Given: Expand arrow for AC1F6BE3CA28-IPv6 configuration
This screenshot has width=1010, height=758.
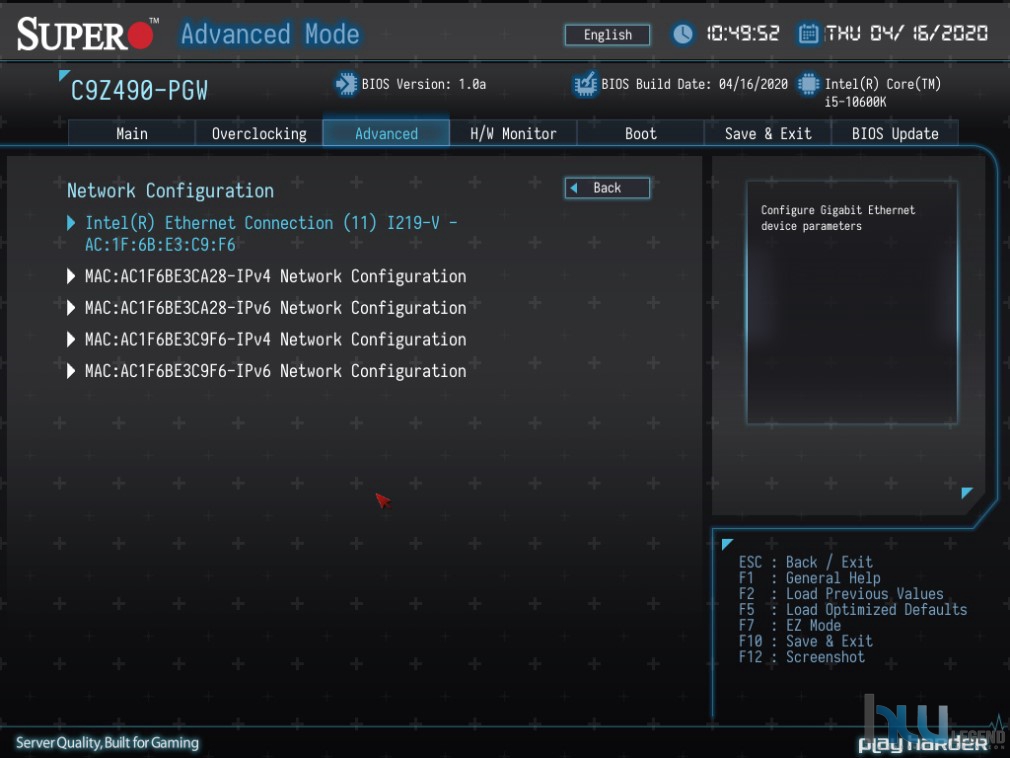Looking at the screenshot, I should [x=71, y=308].
